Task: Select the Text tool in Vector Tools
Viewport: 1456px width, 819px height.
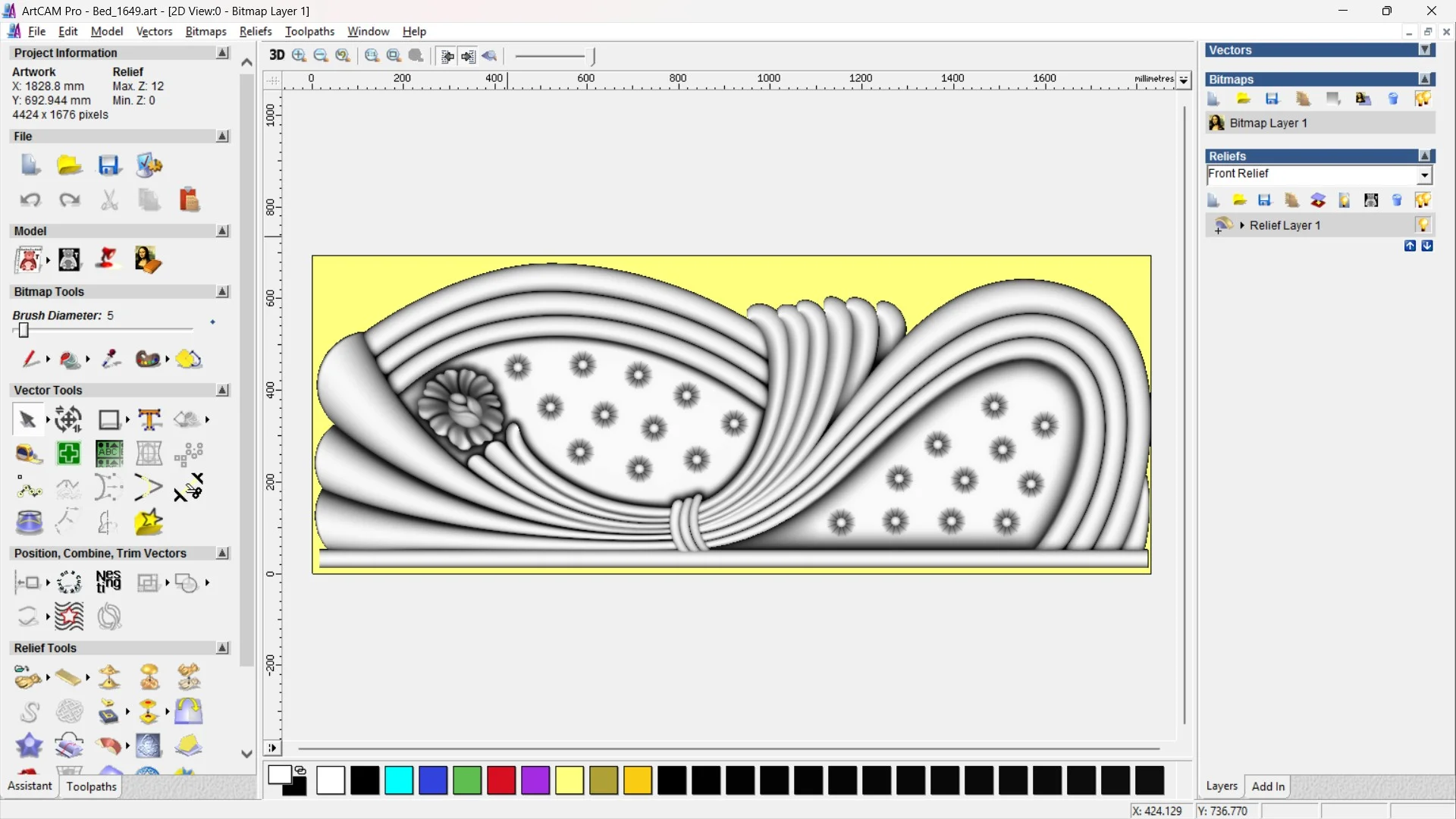Action: pyautogui.click(x=149, y=419)
